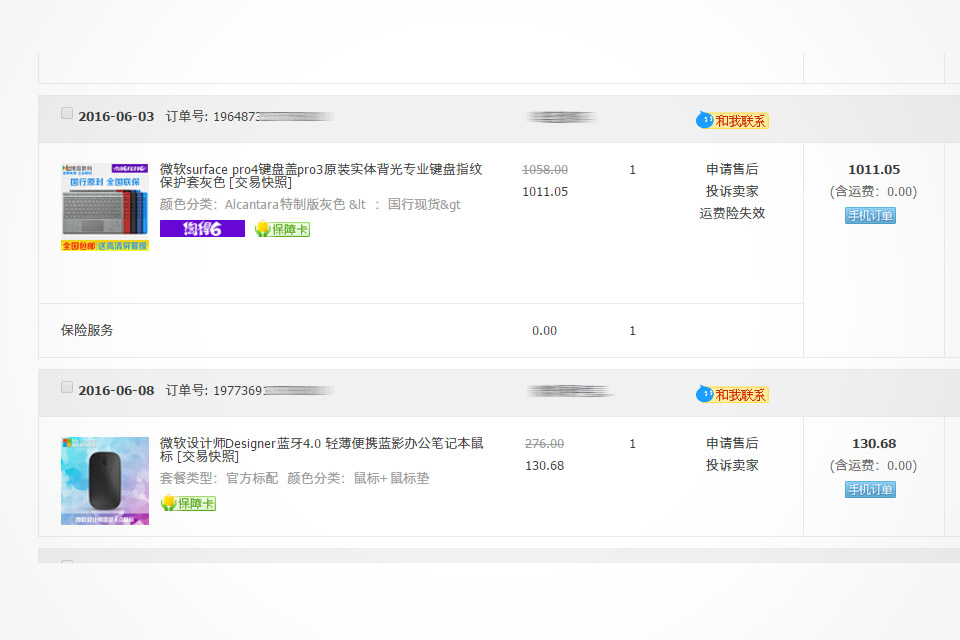Click the 手机订单 button on the 130.68 order
This screenshot has width=960, height=640.
coord(870,490)
